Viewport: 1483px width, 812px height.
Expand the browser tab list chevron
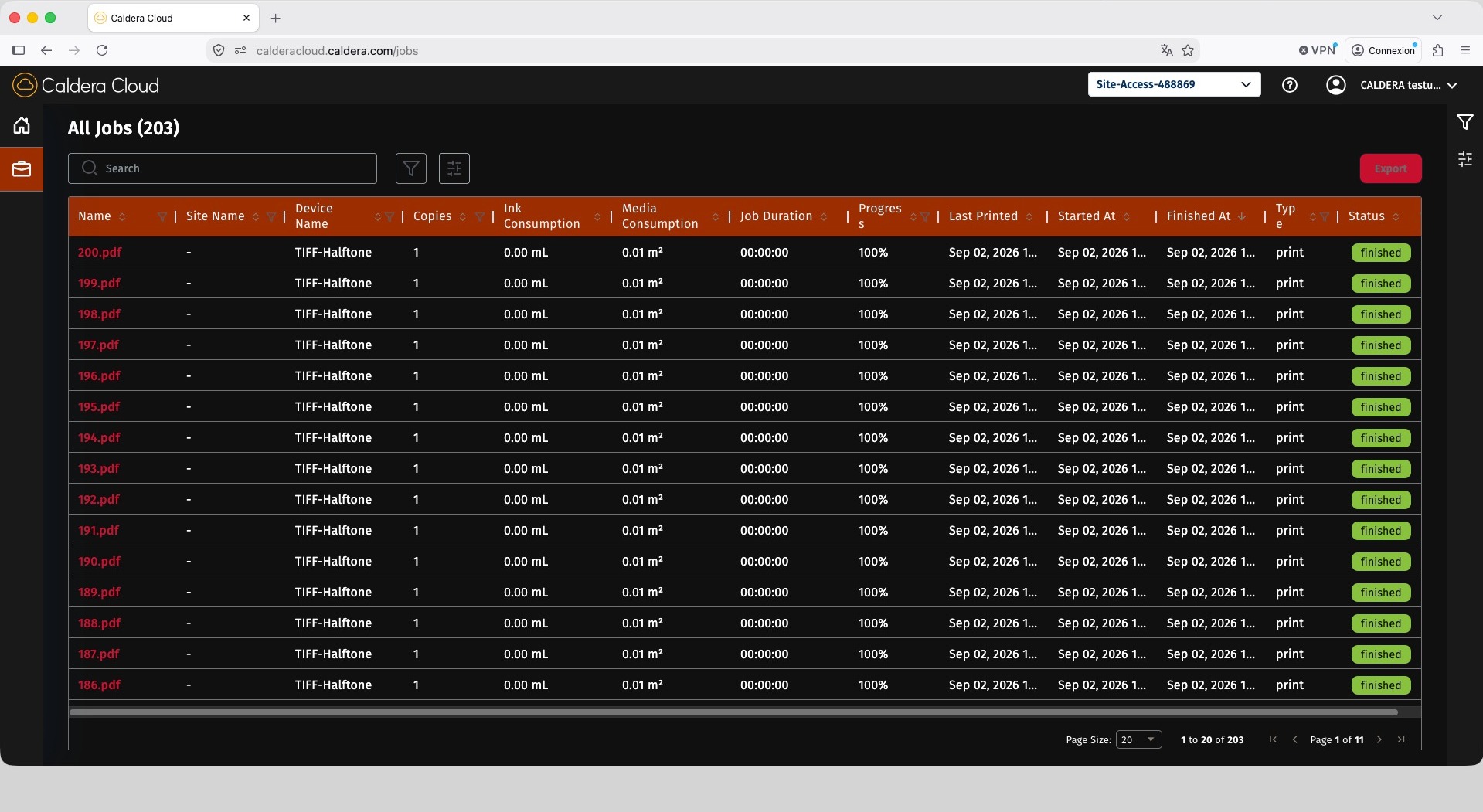1437,18
